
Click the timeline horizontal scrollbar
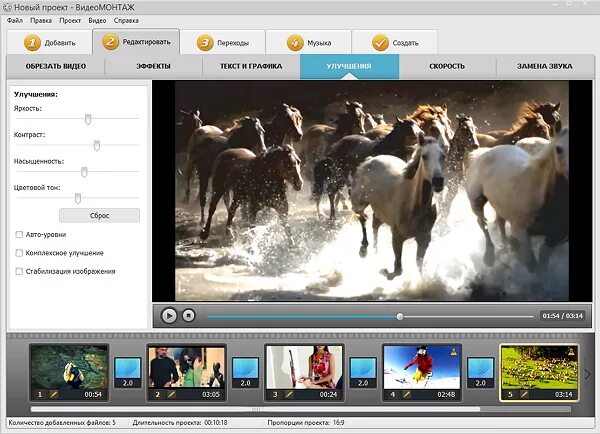[255, 409]
